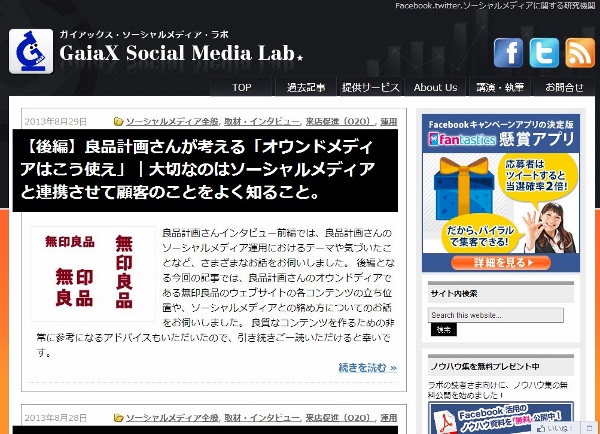Open the Facebook活用のノウハウ資料 PDF banner
Viewport: 600px width, 434px height.
tap(501, 418)
